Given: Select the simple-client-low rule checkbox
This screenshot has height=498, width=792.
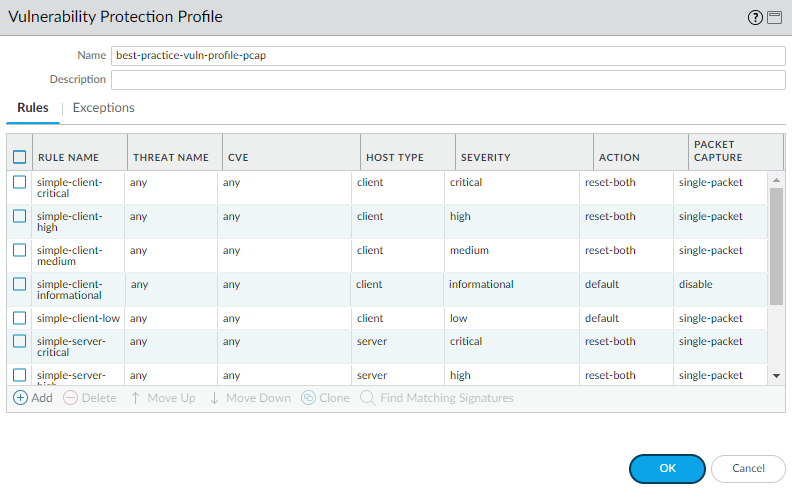Looking at the screenshot, I should pos(19,318).
